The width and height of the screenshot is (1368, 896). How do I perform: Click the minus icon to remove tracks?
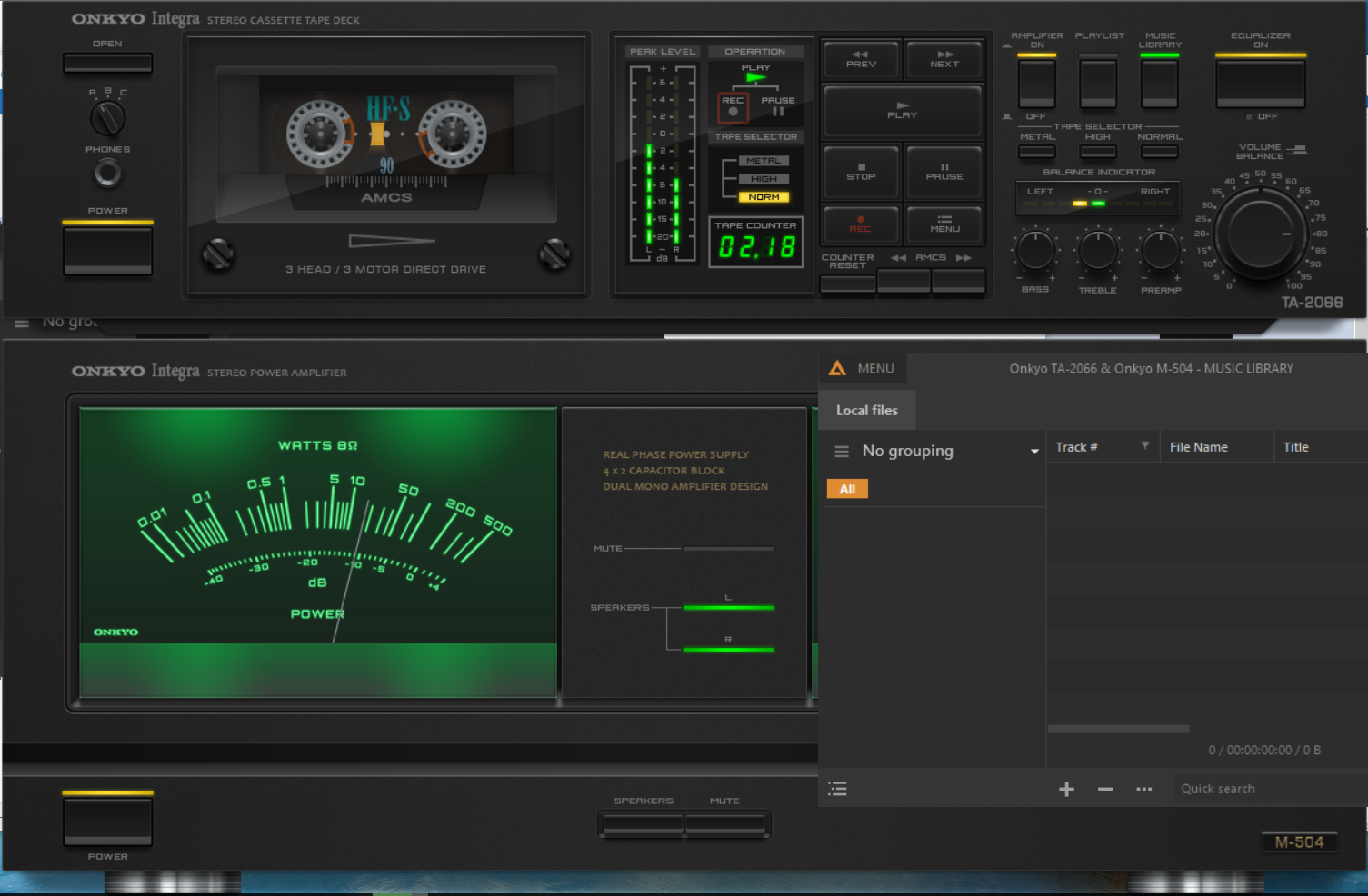[x=1105, y=789]
